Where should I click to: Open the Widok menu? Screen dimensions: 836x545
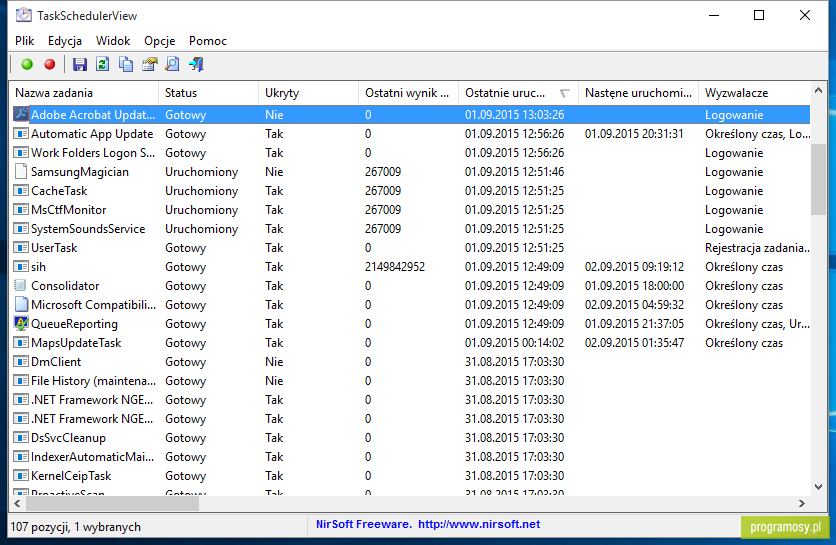(x=113, y=41)
